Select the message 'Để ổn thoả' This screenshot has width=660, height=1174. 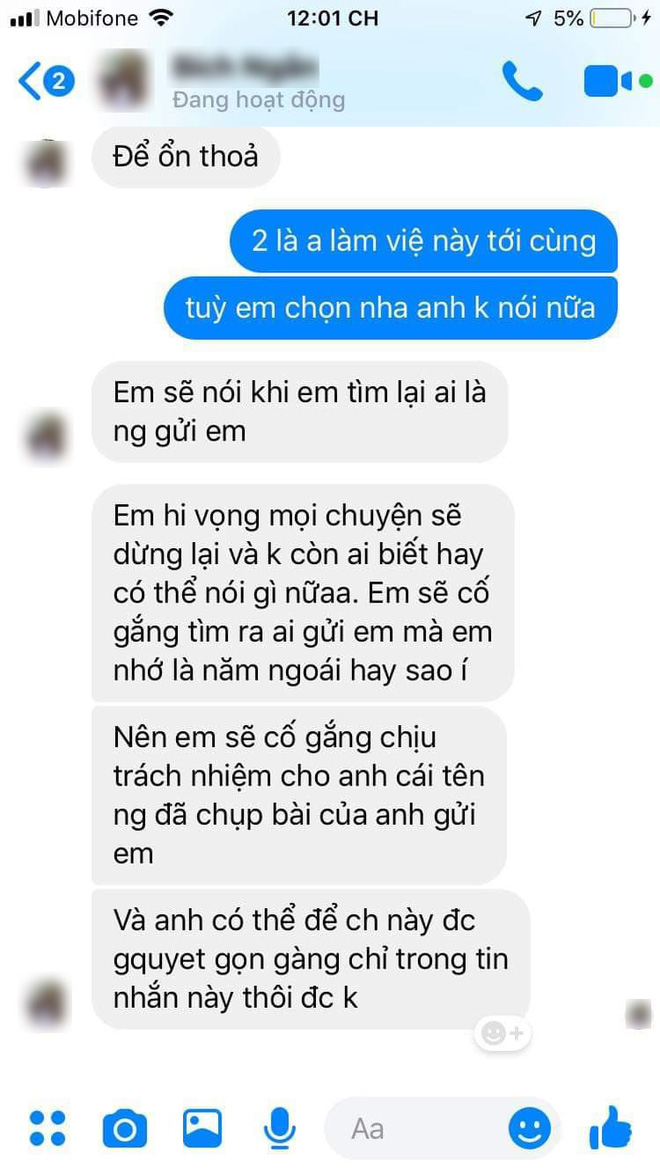(x=186, y=157)
